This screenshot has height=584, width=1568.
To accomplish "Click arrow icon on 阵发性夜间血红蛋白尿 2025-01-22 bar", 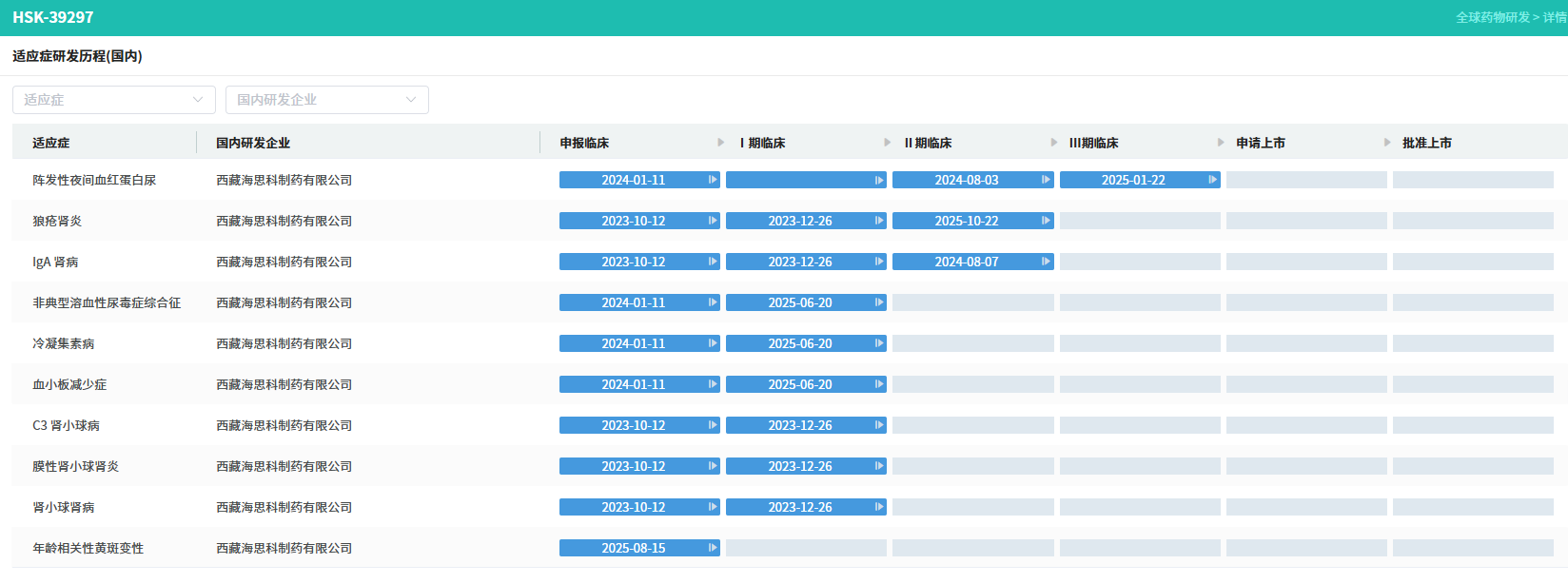I will tap(1212, 180).
